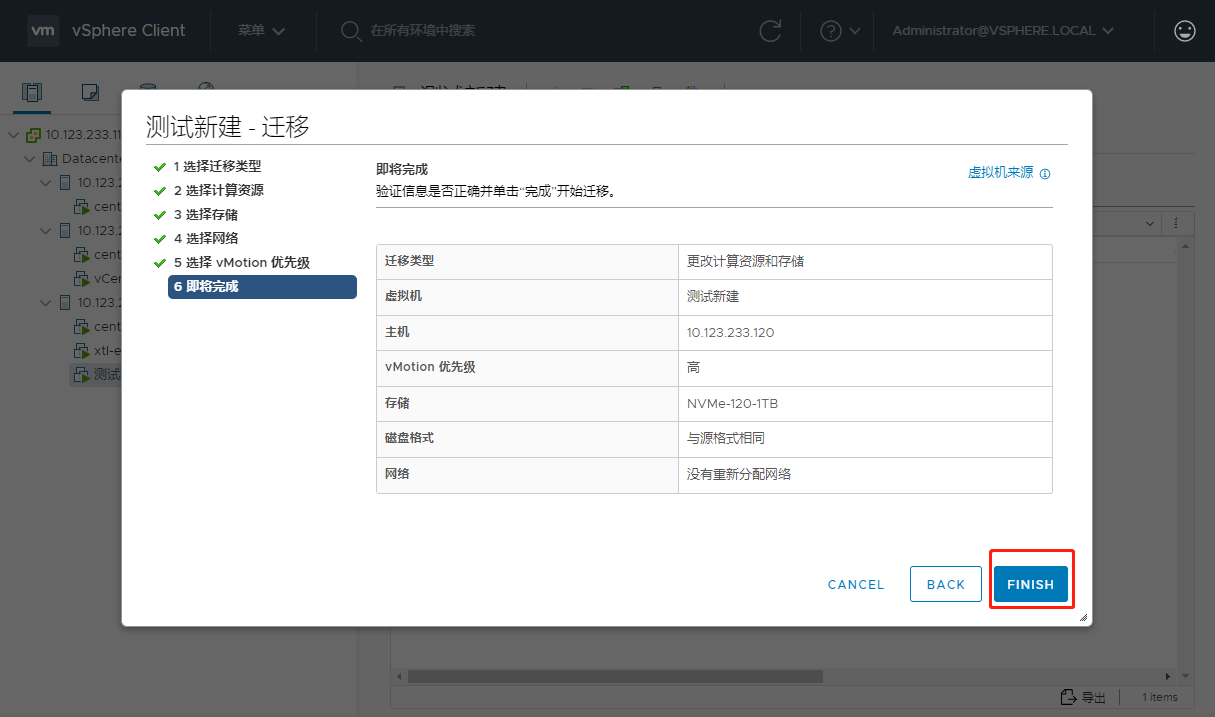The height and width of the screenshot is (717, 1215).
Task: Switch to the VMs and Templates view icon
Action: click(x=90, y=92)
